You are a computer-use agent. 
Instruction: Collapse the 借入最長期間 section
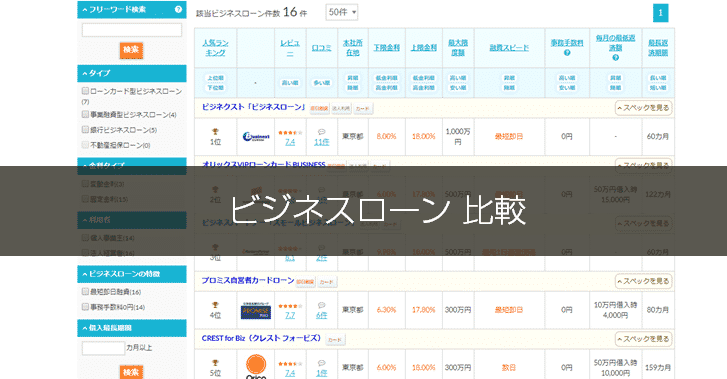pyautogui.click(x=132, y=328)
